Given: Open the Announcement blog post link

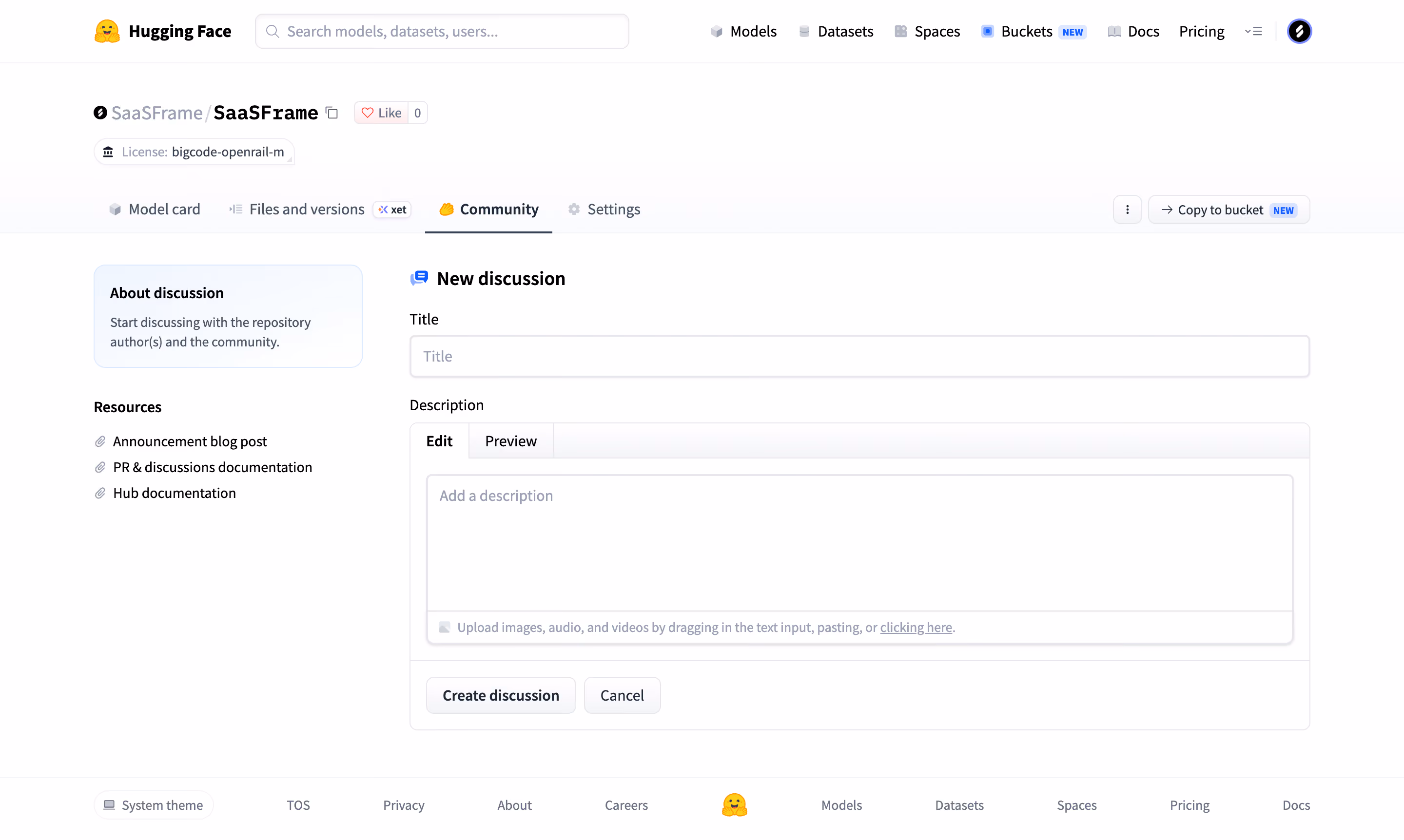Looking at the screenshot, I should [190, 441].
